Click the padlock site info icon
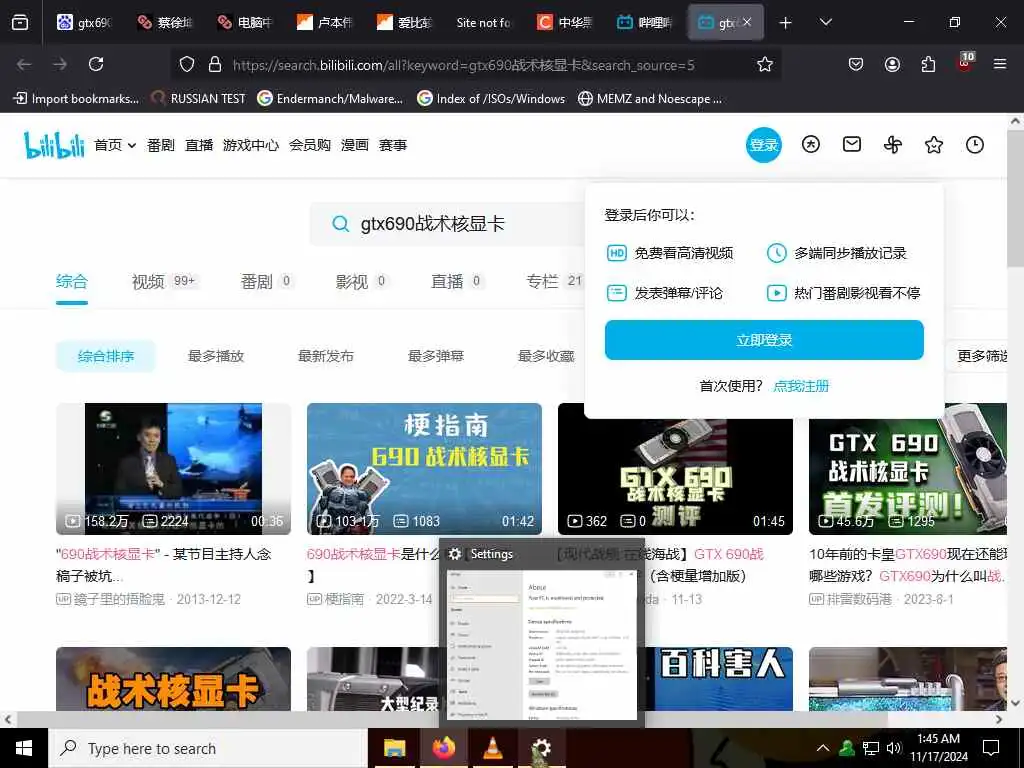This screenshot has width=1024, height=768. 215,64
